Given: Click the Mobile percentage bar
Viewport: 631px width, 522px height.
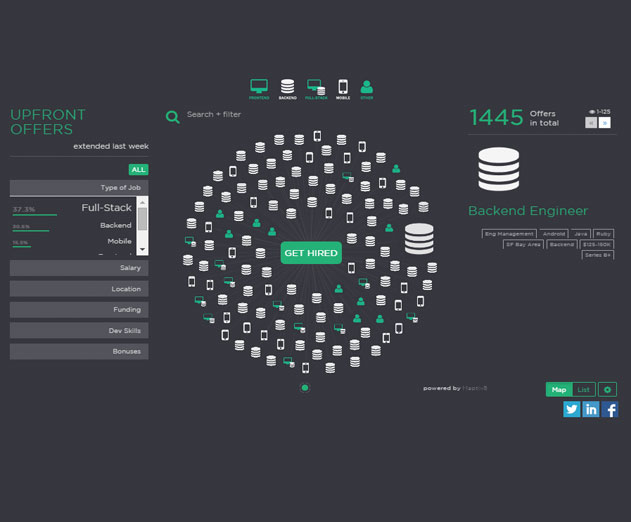Looking at the screenshot, I should coord(21,247).
